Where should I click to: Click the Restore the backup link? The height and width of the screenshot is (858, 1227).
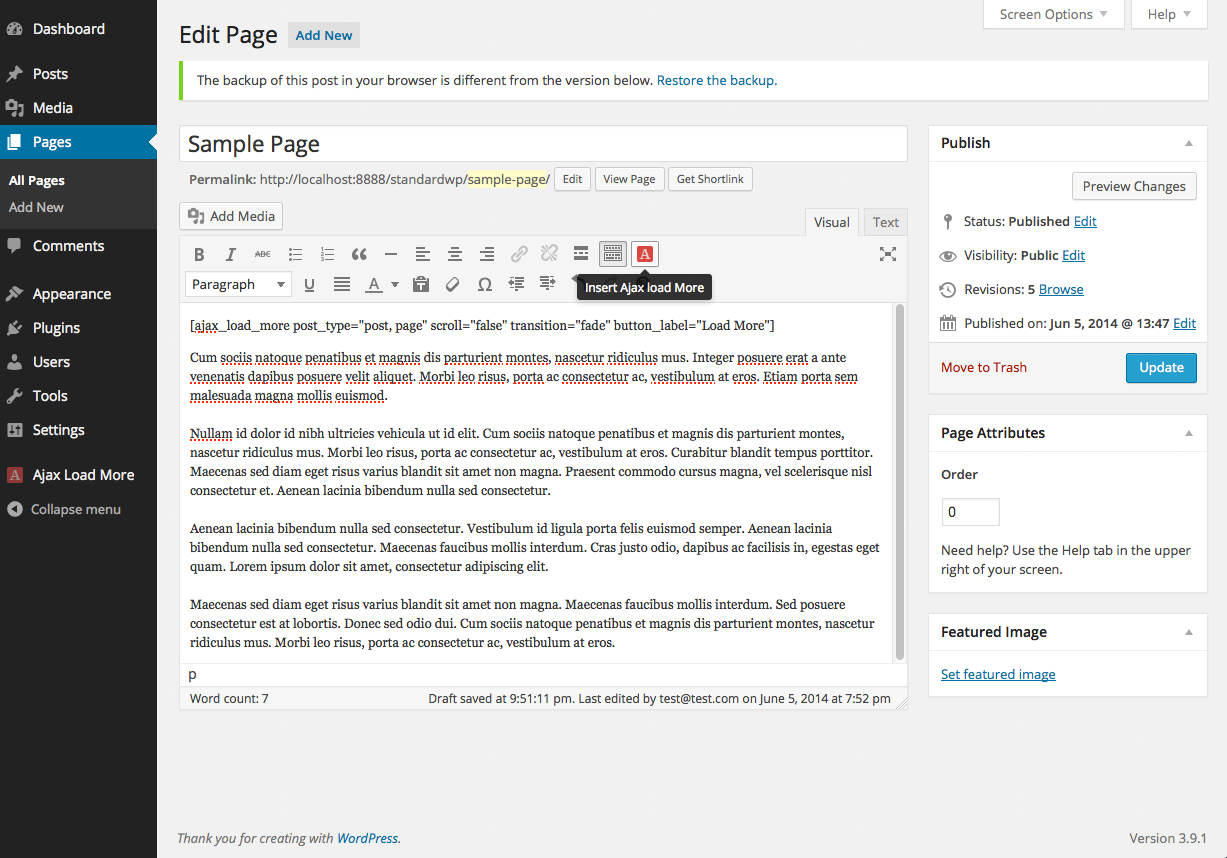716,80
